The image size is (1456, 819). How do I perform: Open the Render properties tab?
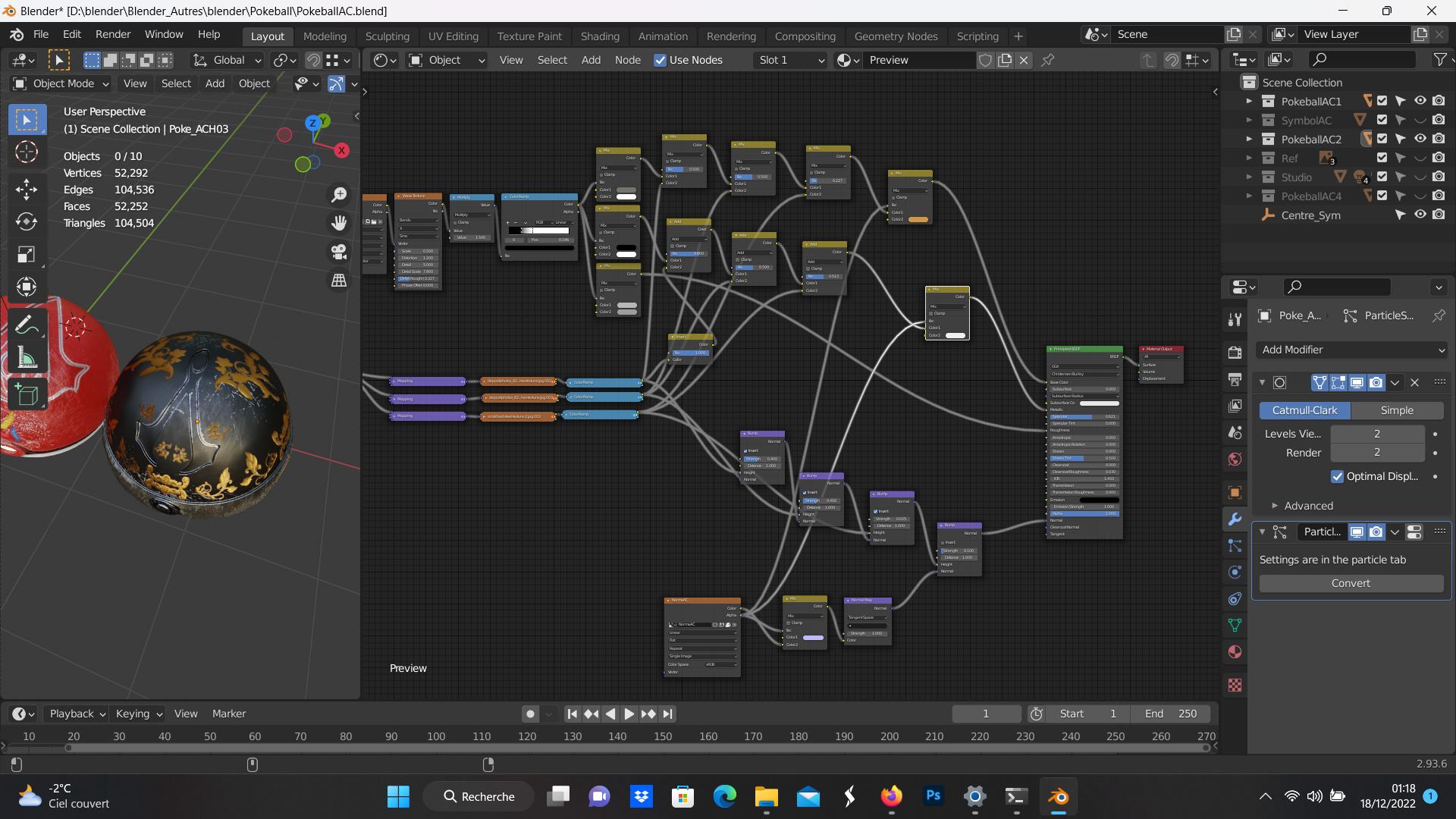point(1235,353)
